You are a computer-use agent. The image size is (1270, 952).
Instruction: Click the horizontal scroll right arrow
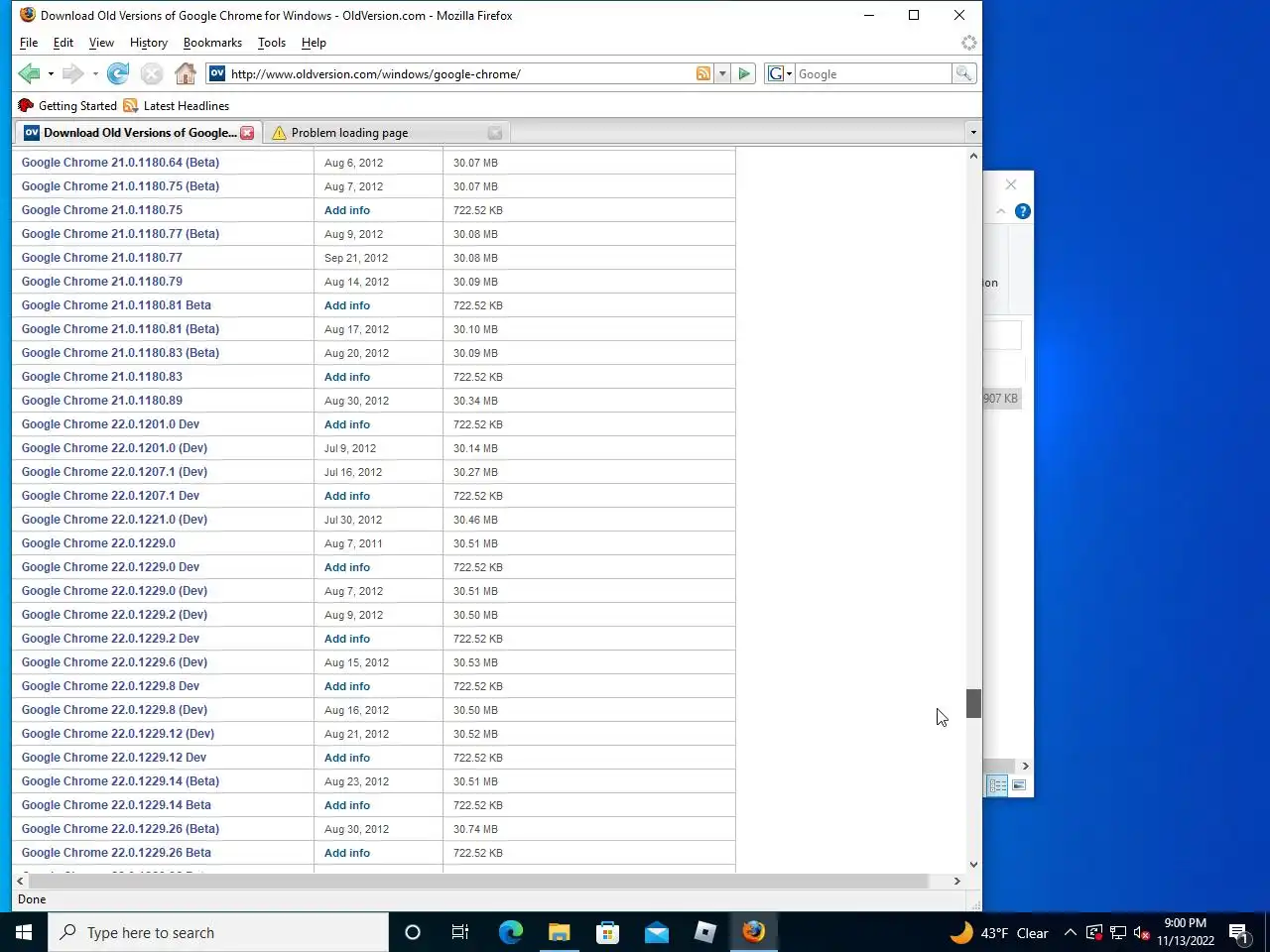(956, 881)
